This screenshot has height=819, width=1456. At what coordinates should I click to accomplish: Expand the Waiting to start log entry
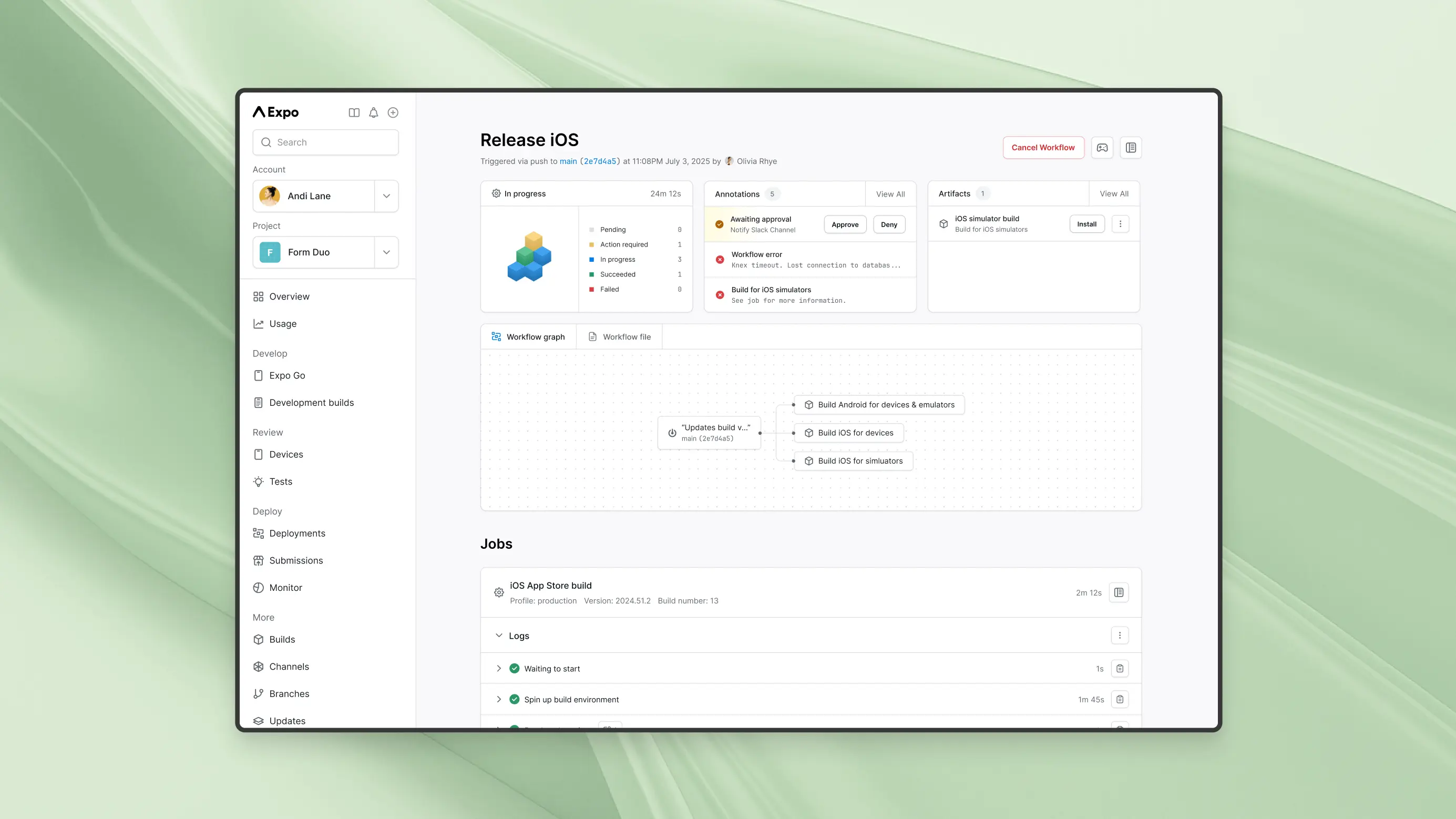tap(498, 669)
